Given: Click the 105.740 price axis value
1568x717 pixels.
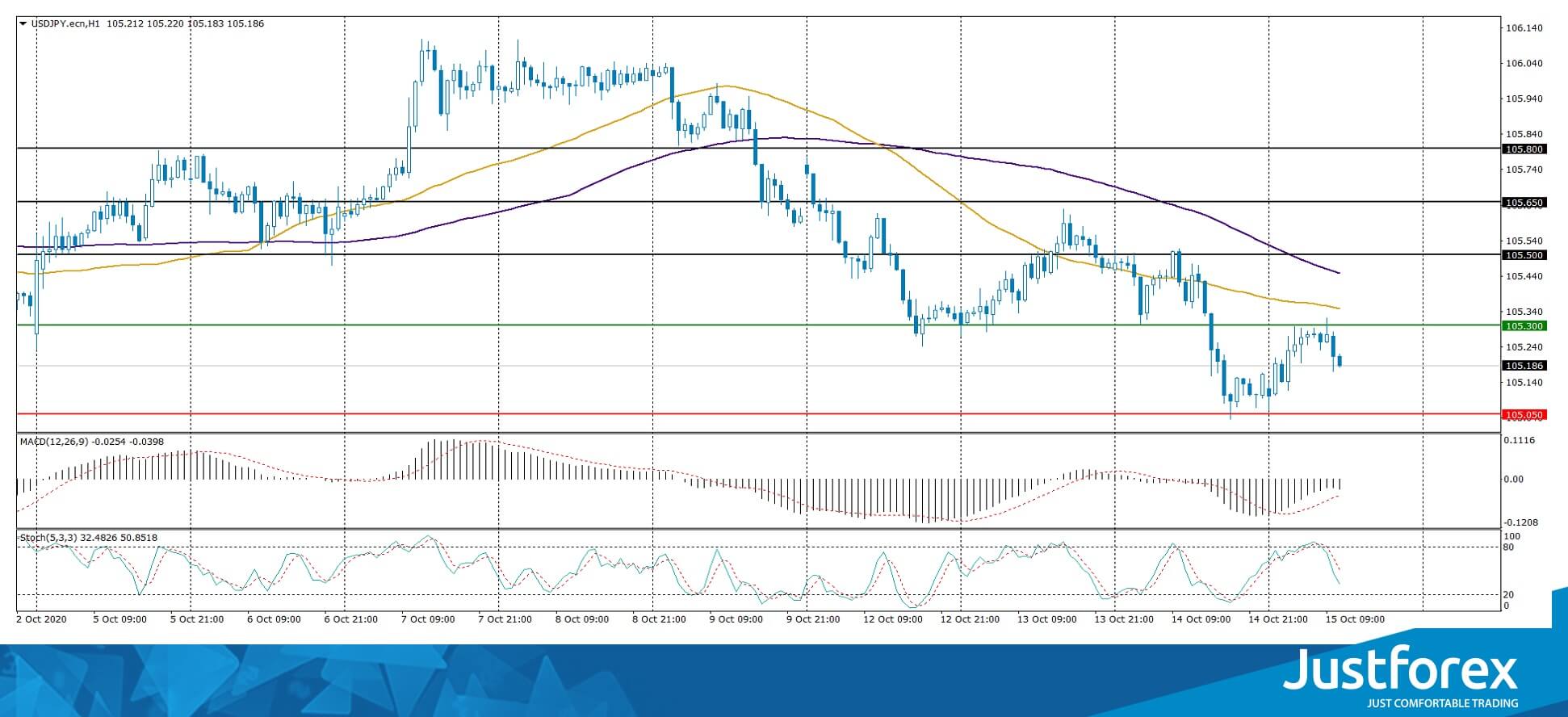Looking at the screenshot, I should point(1524,170).
